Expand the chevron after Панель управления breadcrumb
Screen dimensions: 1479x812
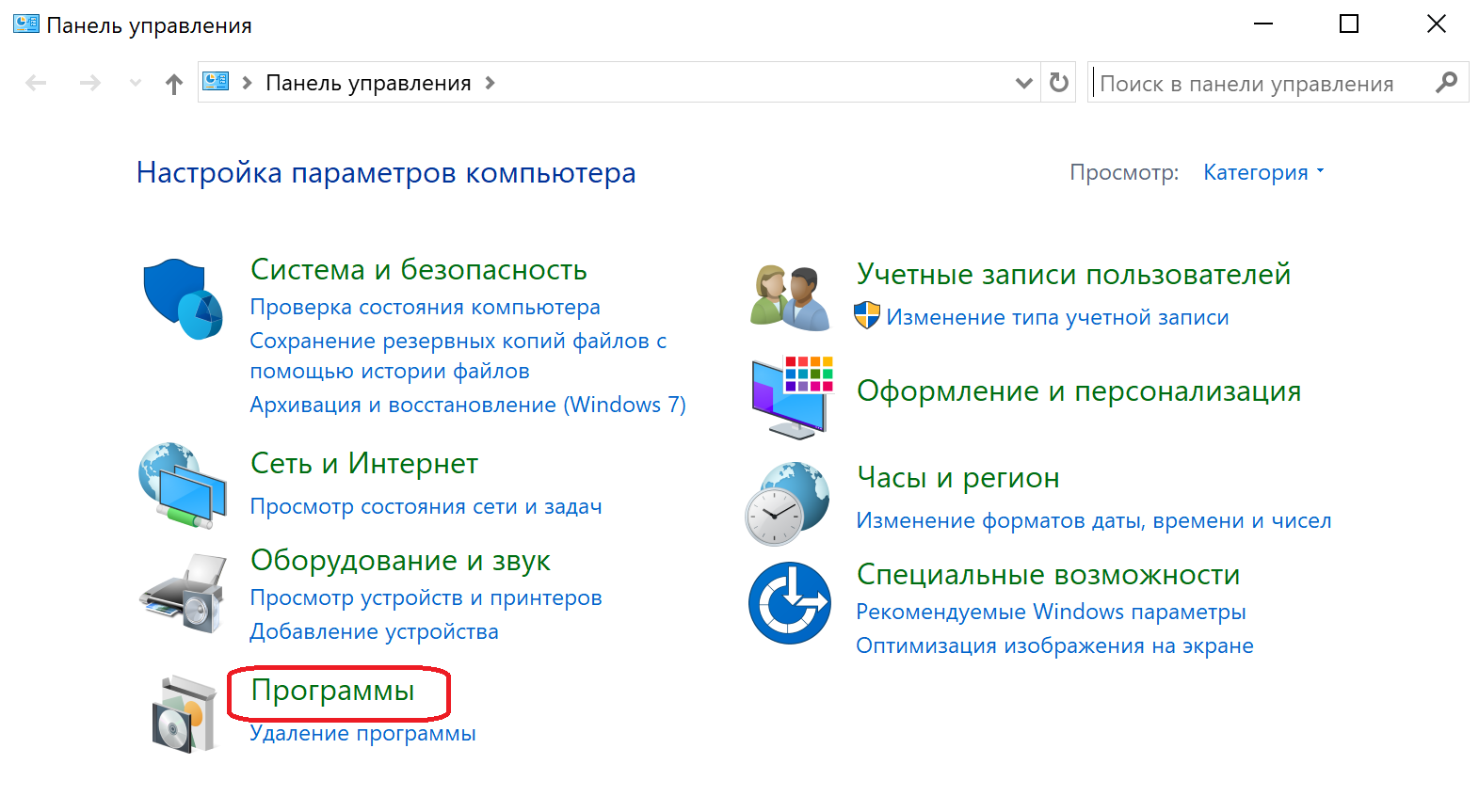[490, 83]
